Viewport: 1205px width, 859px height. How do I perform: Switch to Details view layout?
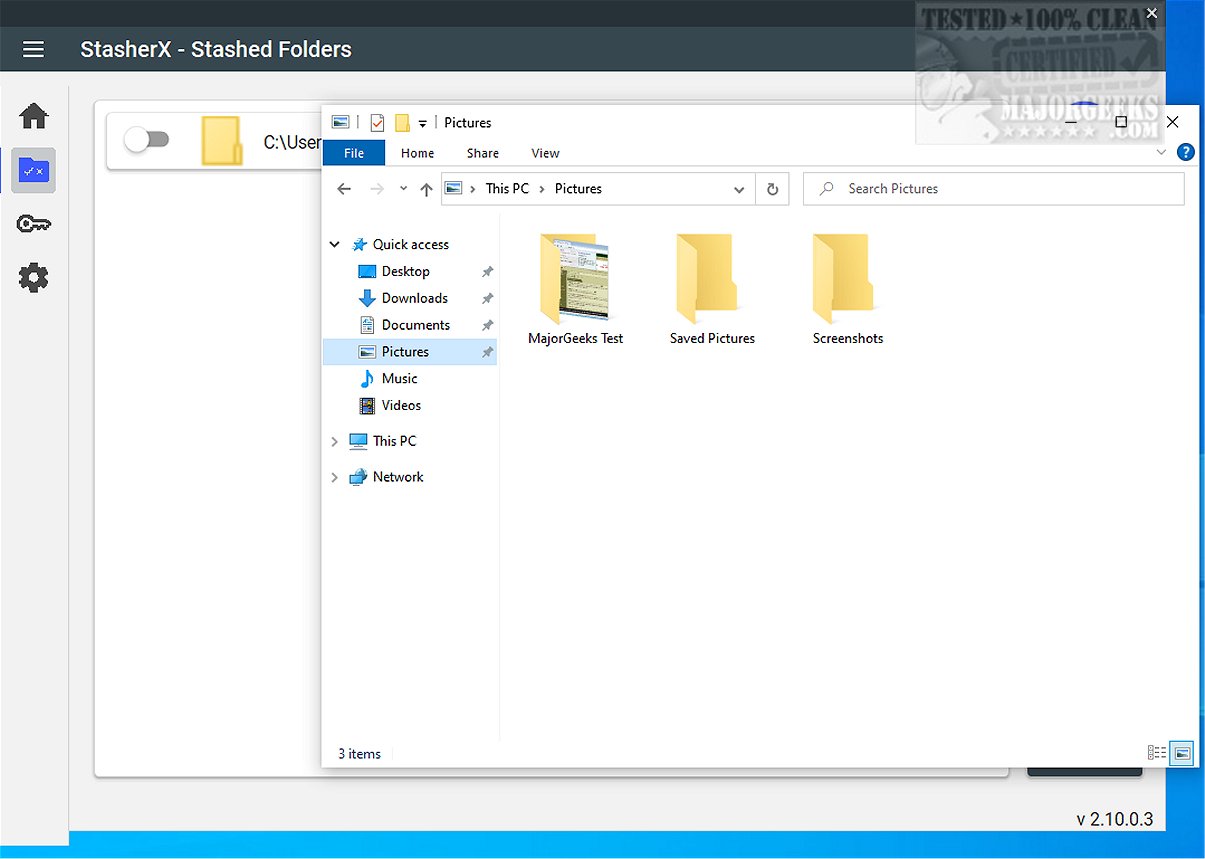1157,752
